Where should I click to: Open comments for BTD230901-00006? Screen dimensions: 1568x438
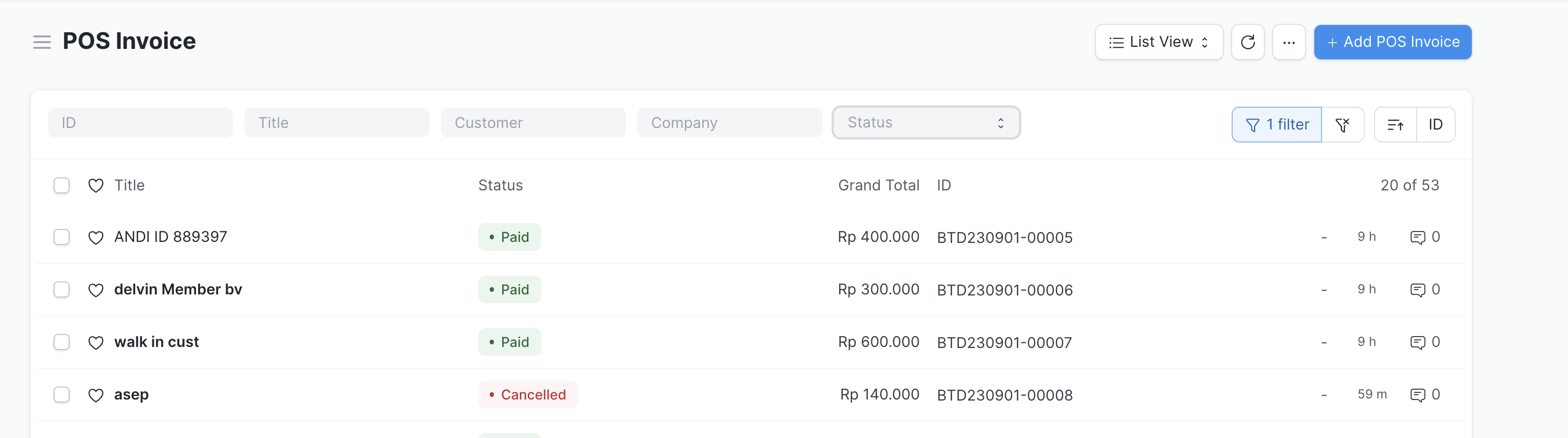pyautogui.click(x=1425, y=289)
